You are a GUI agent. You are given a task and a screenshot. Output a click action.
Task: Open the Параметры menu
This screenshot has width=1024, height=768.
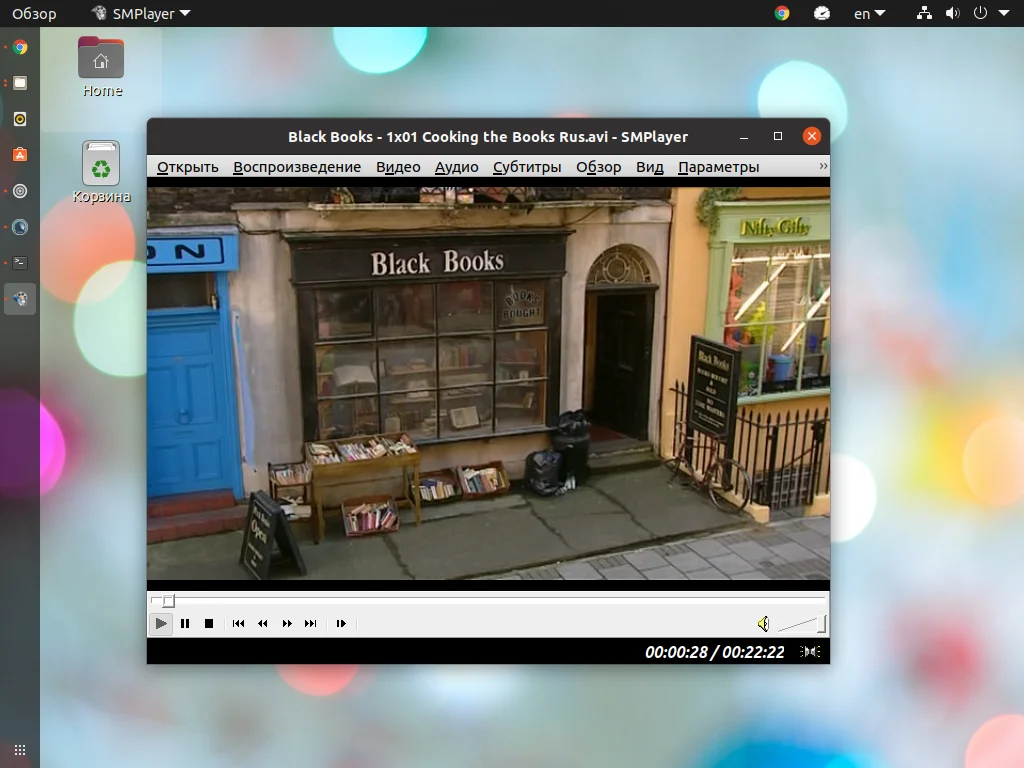(x=718, y=167)
